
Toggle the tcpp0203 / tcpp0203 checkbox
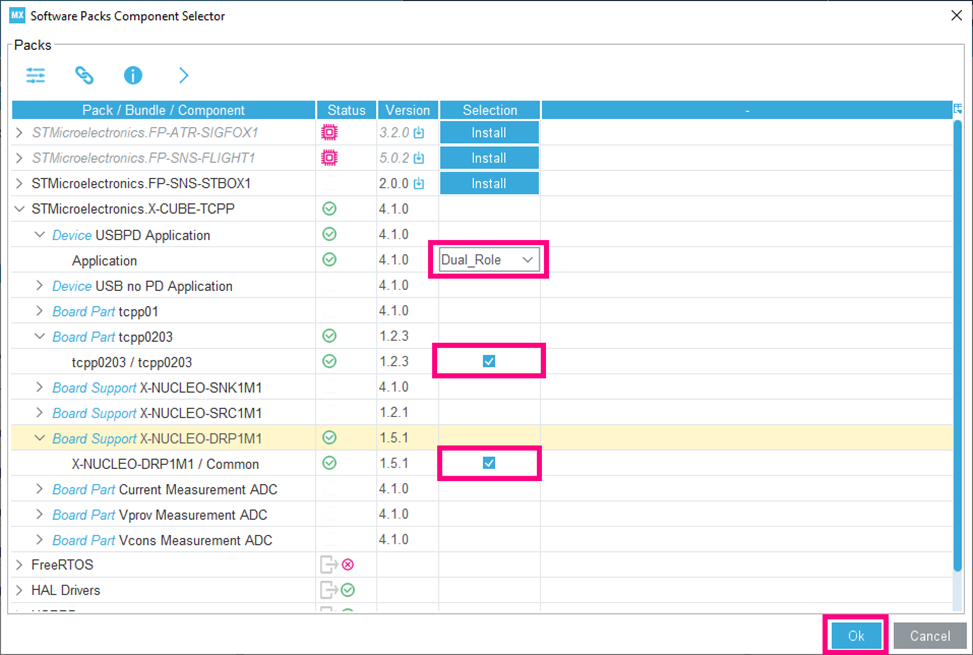(x=489, y=361)
